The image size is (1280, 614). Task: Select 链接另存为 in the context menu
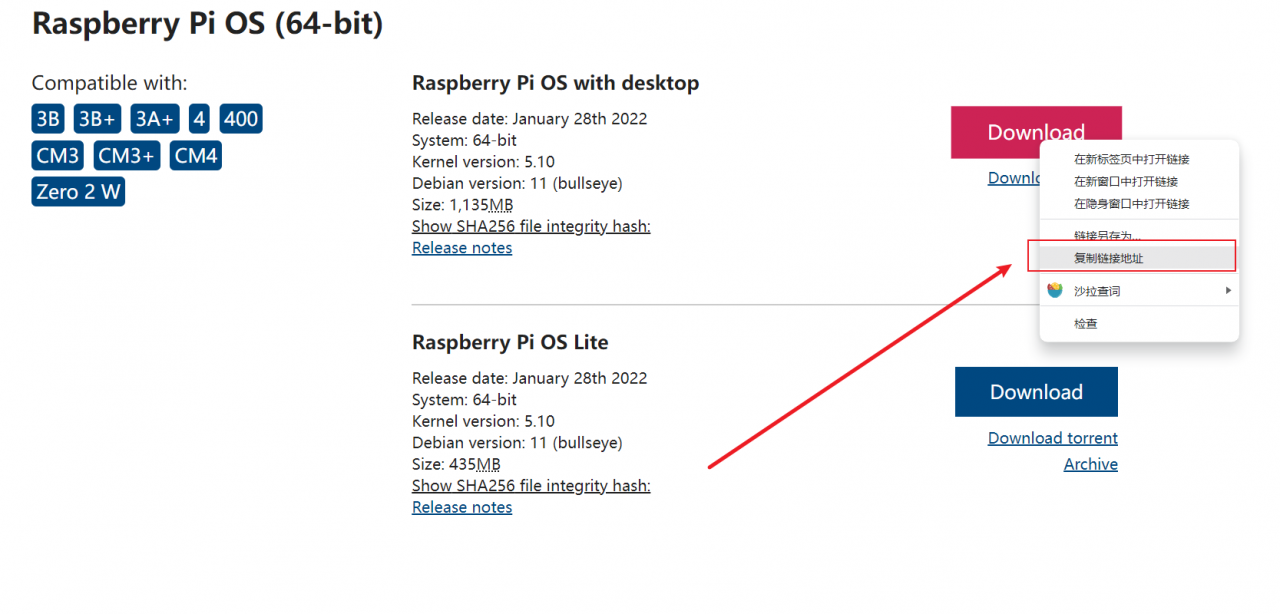pos(1107,236)
